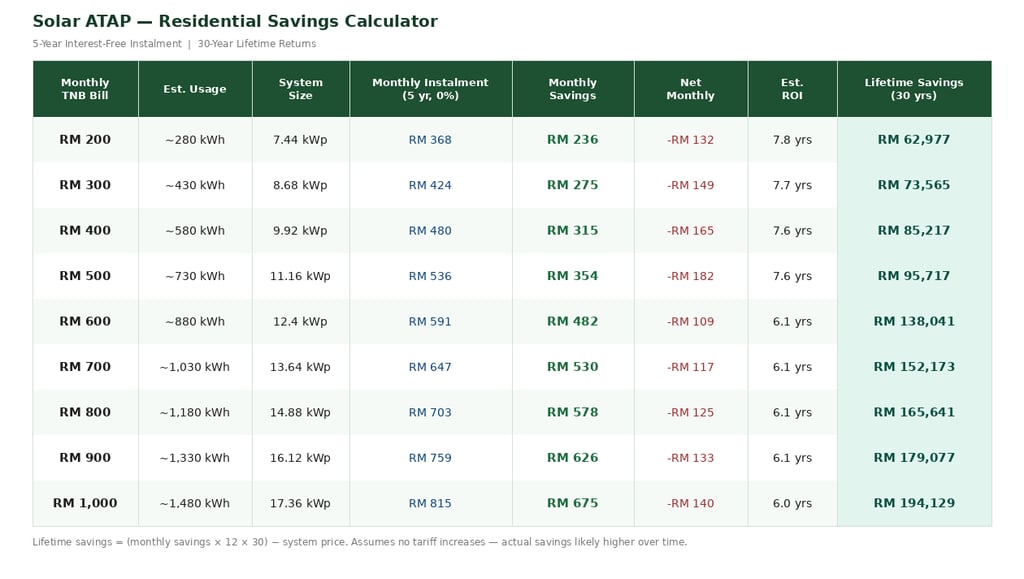Click the ~1,030 kWh usage cell
The width and height of the screenshot is (1024, 579).
[x=195, y=367]
